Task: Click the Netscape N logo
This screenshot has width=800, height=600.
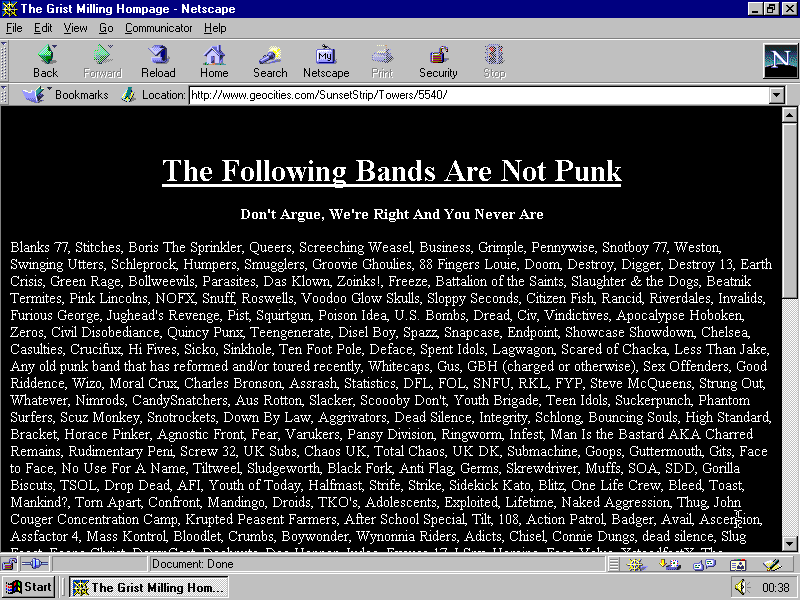Action: 778,62
